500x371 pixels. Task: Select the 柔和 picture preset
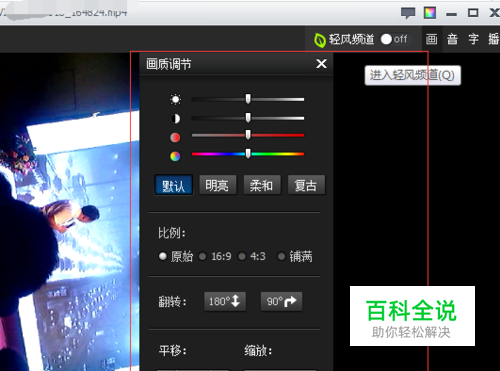[x=262, y=185]
